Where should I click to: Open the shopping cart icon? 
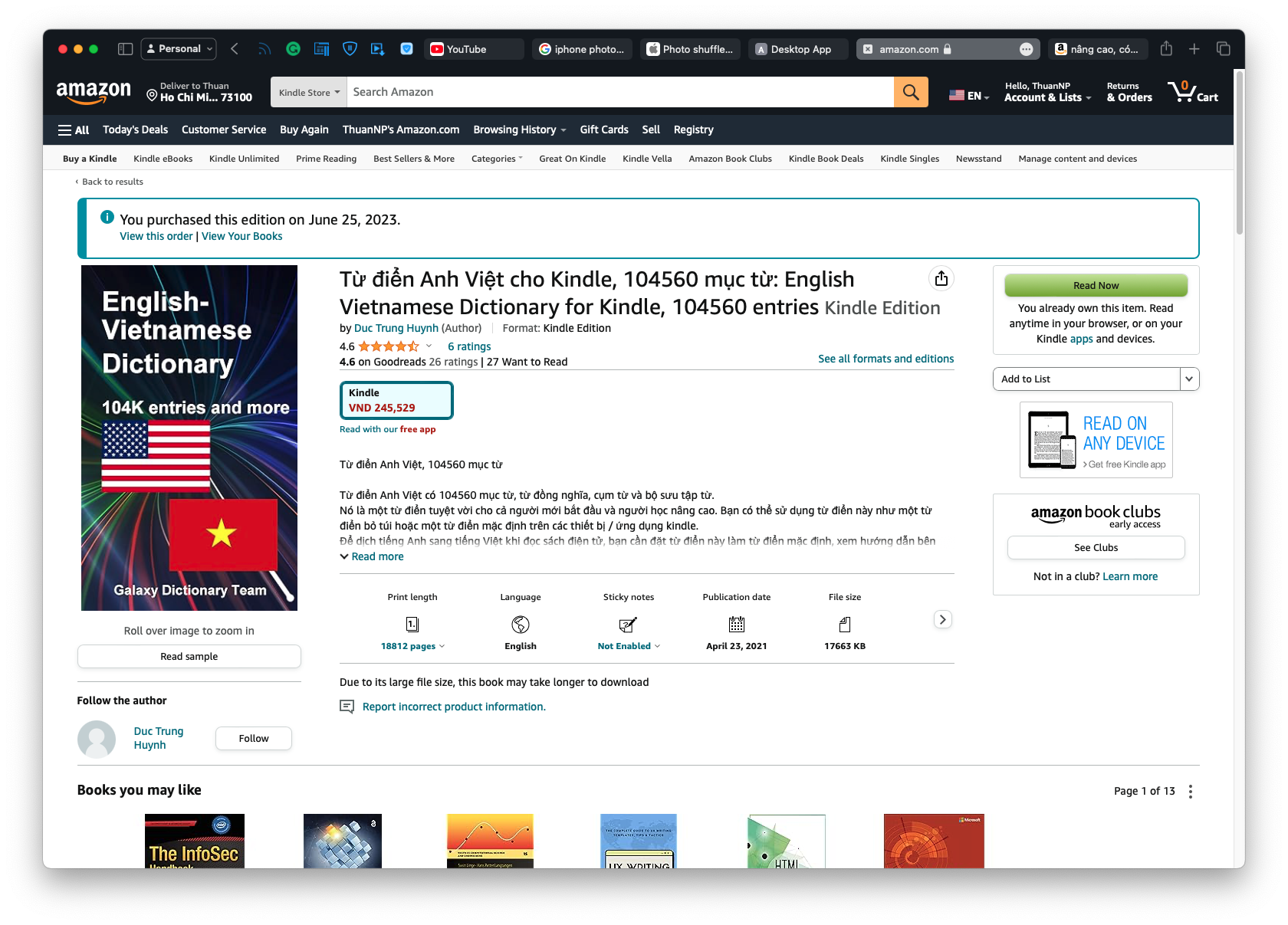1193,92
